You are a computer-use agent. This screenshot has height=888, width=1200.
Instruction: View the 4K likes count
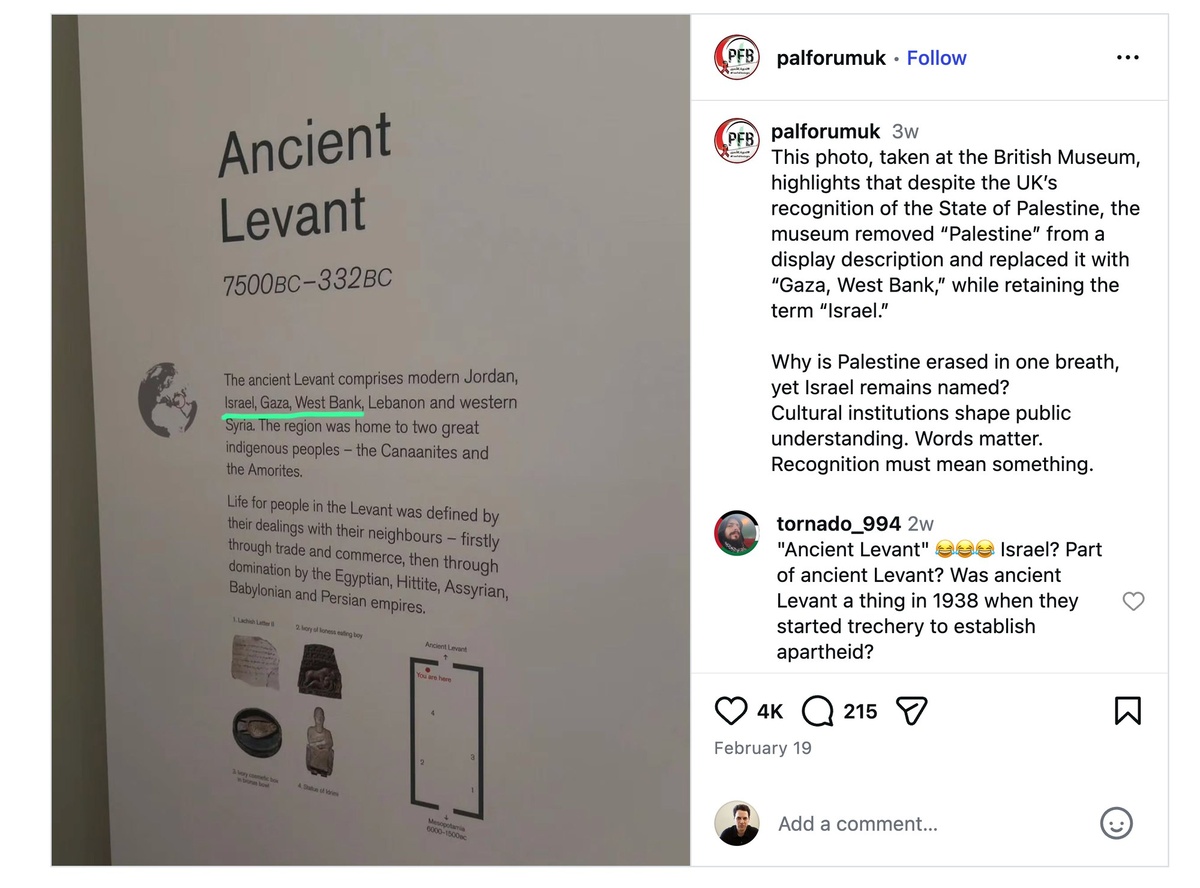tap(770, 711)
